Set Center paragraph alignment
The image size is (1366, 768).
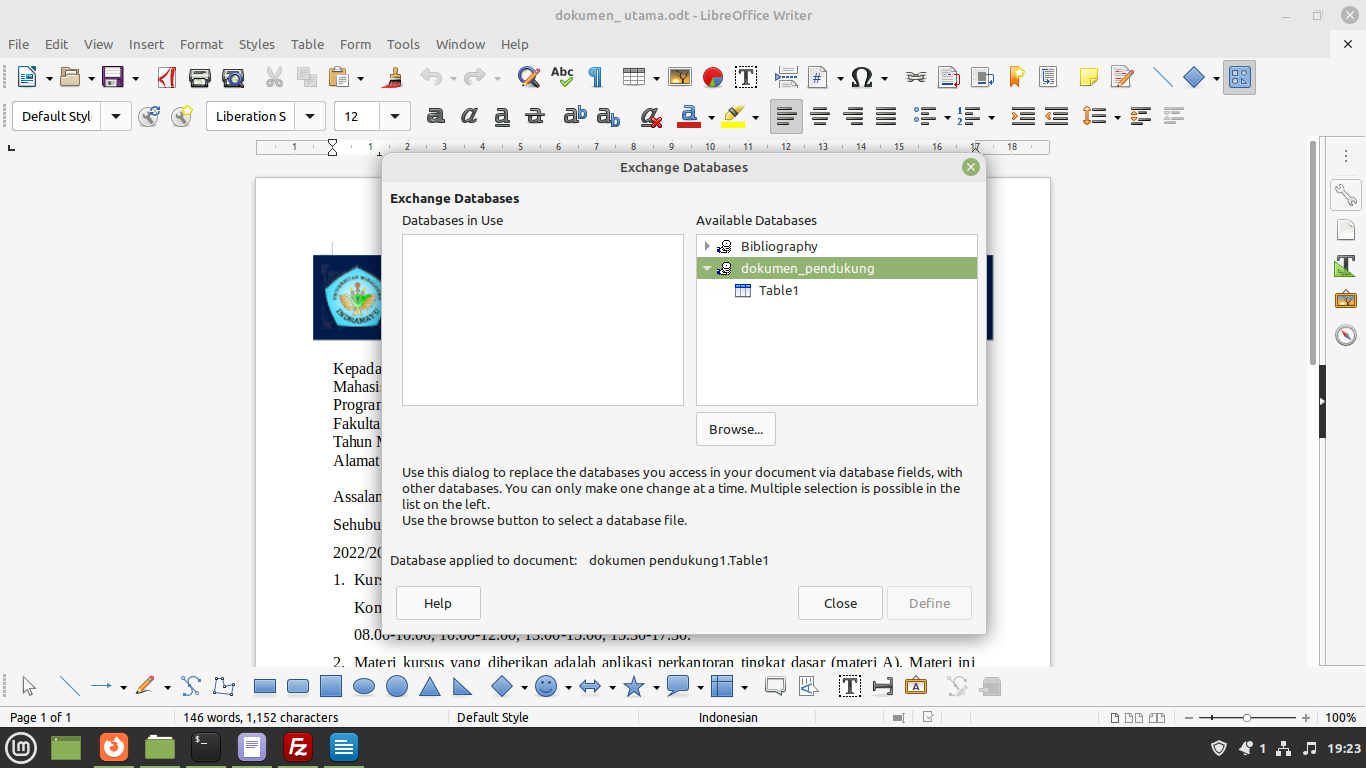pyautogui.click(x=820, y=116)
